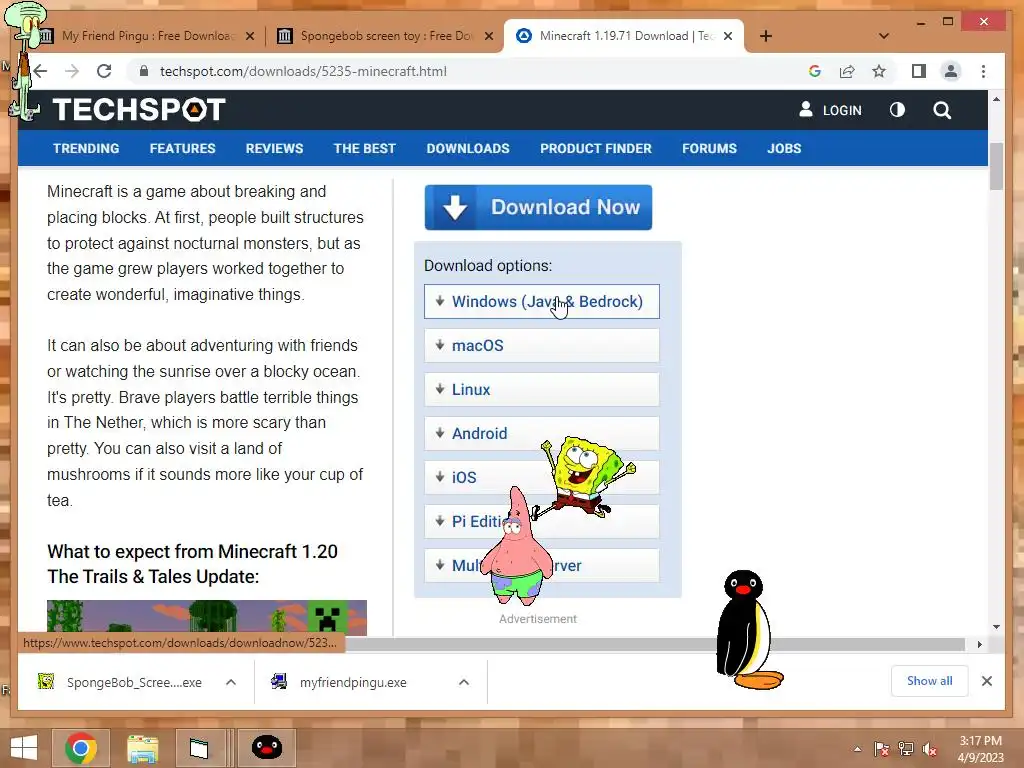Click the scrollbar down arrow
Image resolution: width=1024 pixels, height=768 pixels.
(996, 627)
